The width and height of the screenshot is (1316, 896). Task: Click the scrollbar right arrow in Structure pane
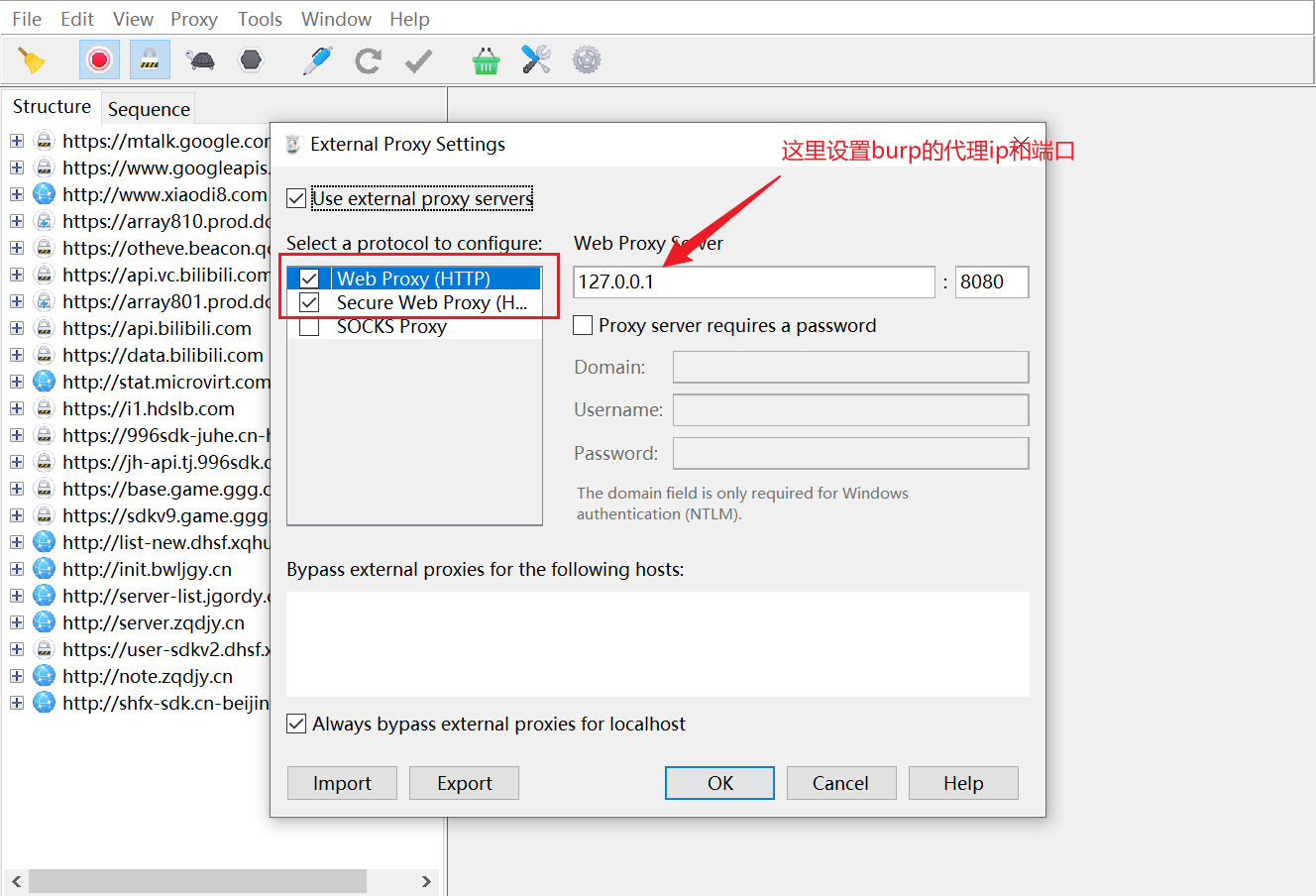[426, 881]
